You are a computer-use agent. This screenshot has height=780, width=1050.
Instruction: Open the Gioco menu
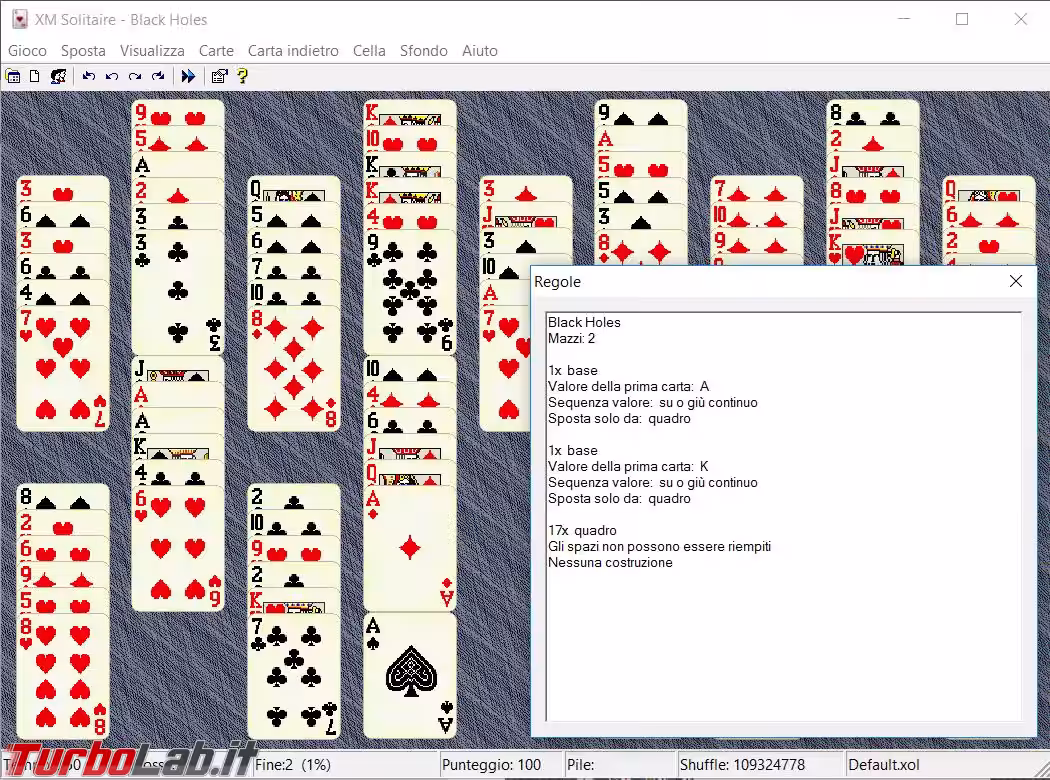pos(27,50)
